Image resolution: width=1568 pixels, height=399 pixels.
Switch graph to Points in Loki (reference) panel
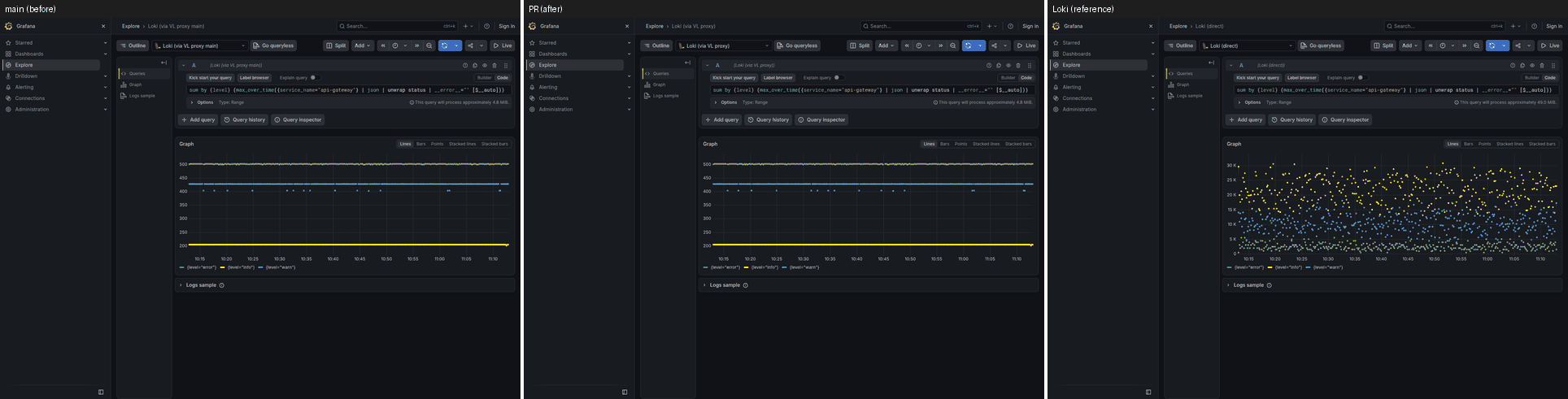1484,144
